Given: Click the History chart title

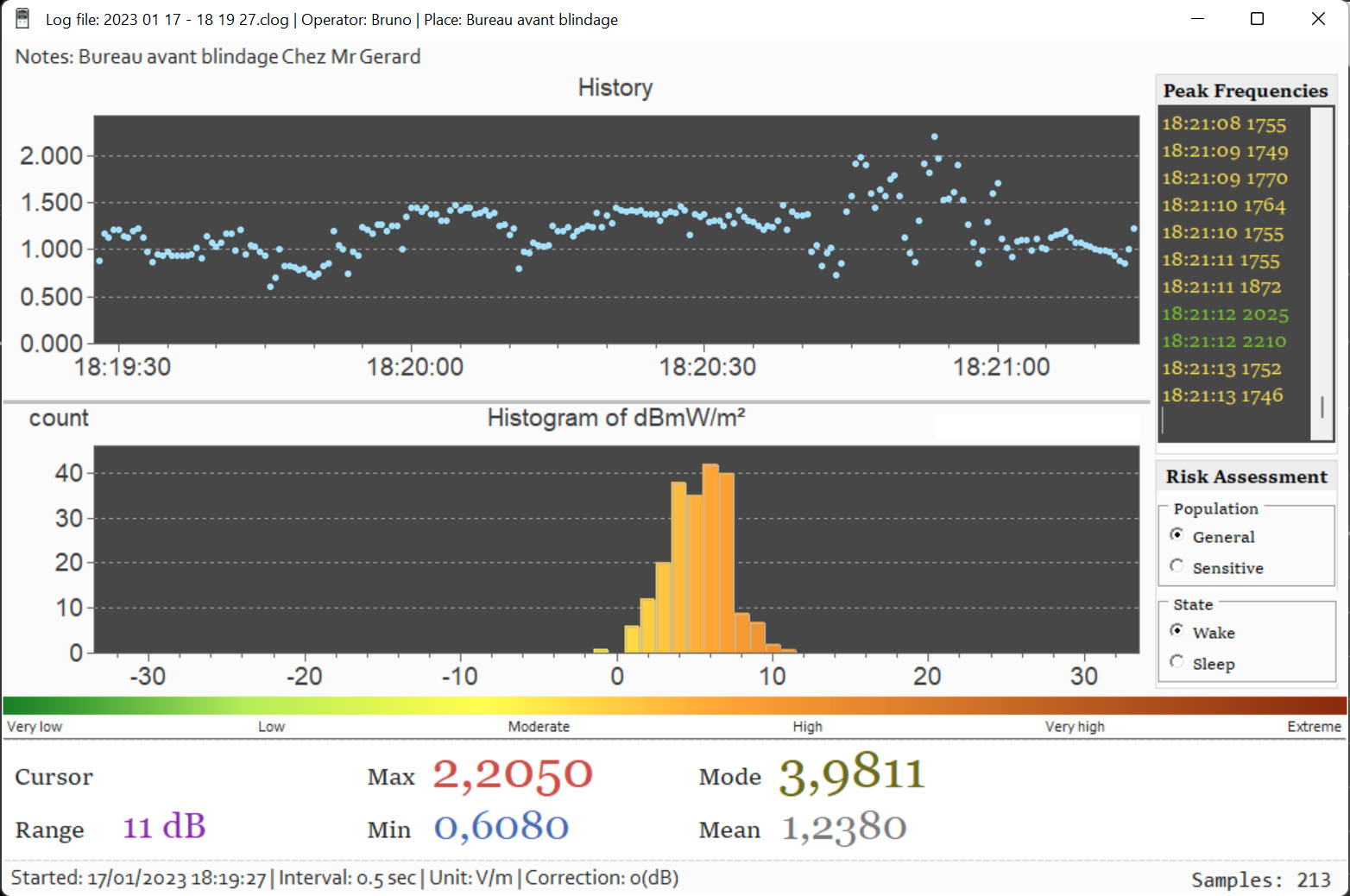Looking at the screenshot, I should [615, 88].
